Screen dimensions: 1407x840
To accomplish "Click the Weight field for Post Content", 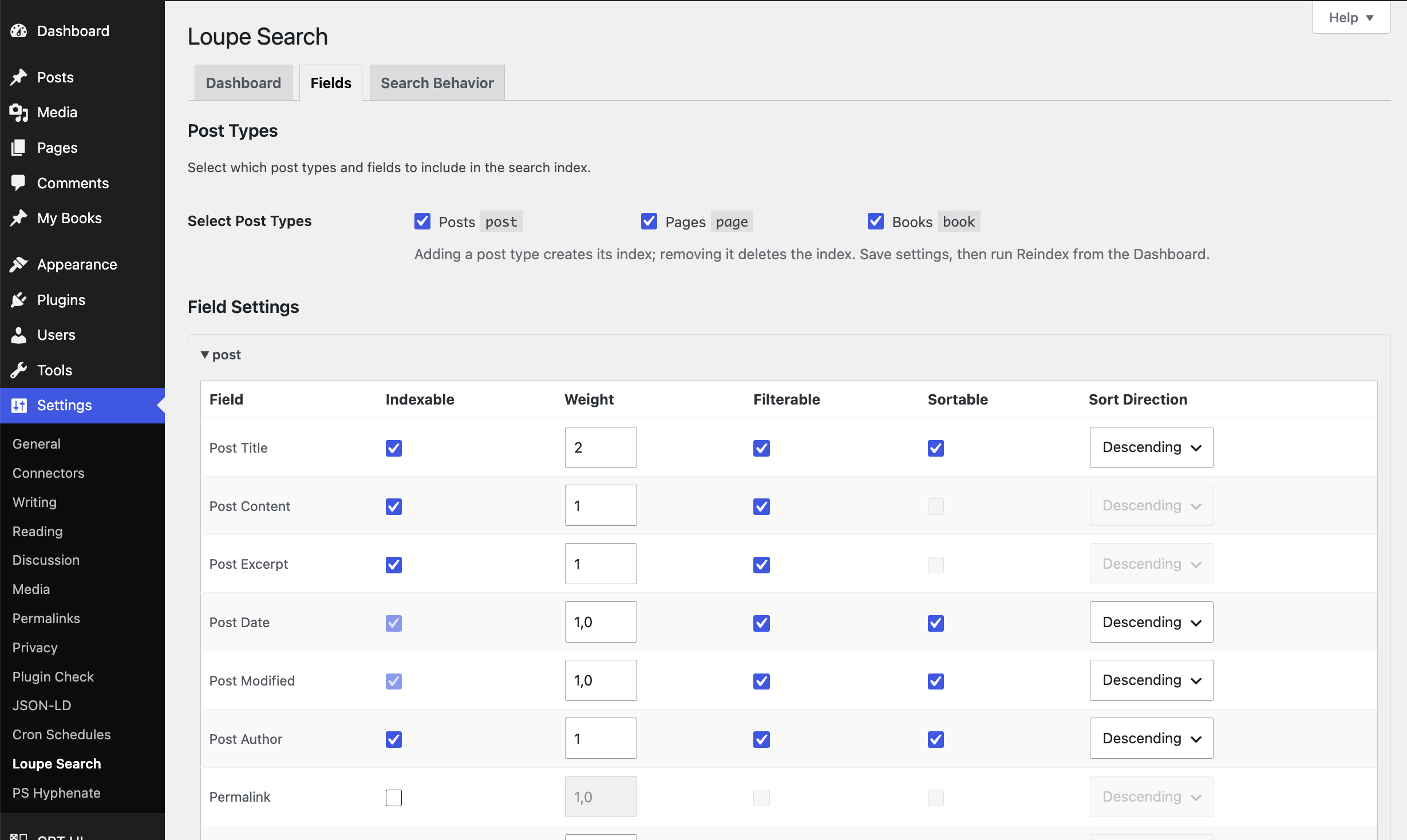I will pos(600,506).
